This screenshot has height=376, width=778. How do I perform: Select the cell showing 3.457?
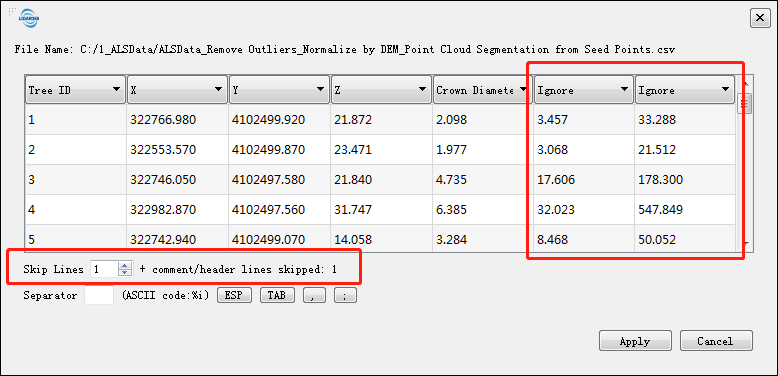(584, 120)
